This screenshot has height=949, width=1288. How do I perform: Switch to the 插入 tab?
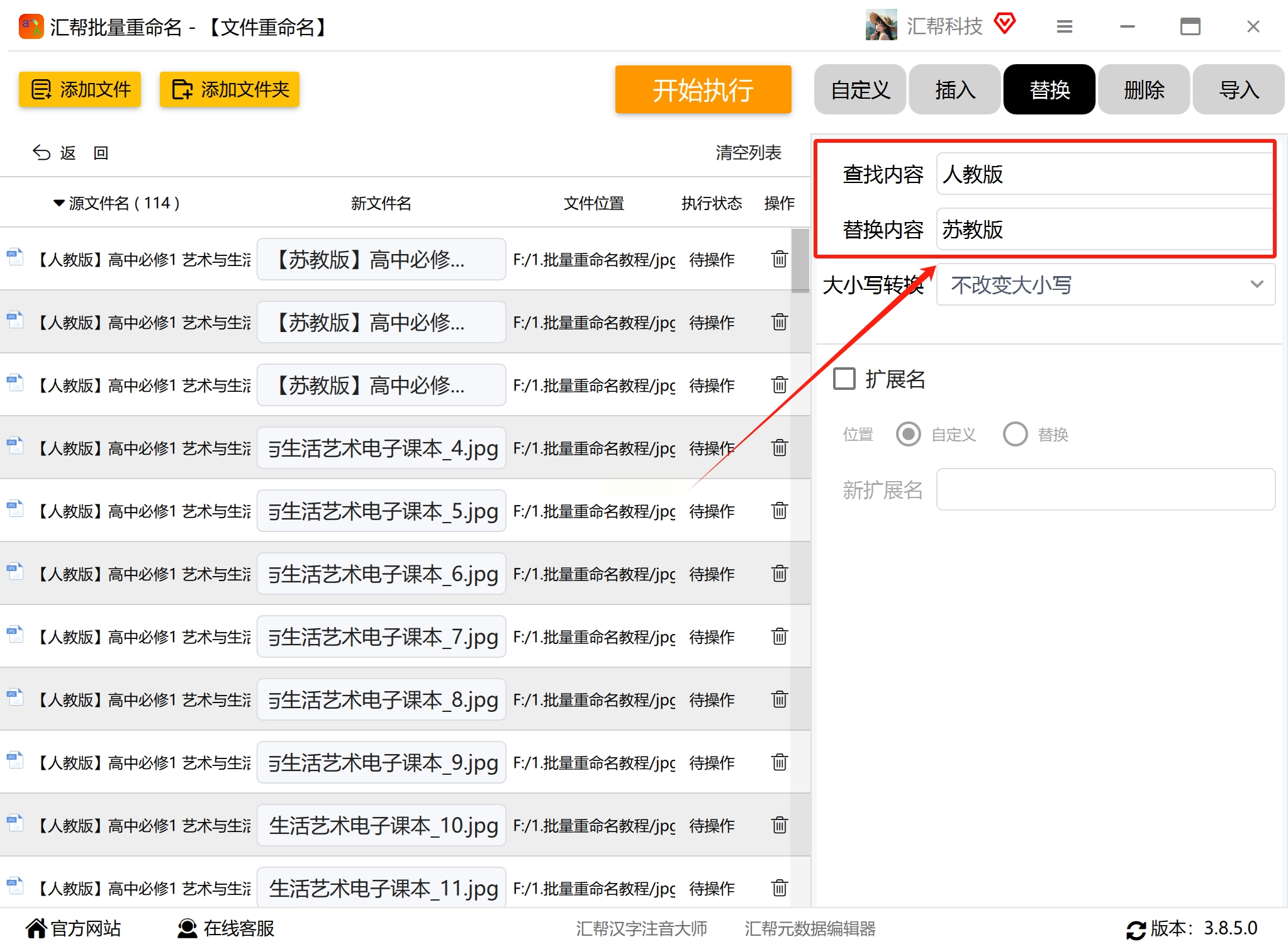click(x=955, y=90)
